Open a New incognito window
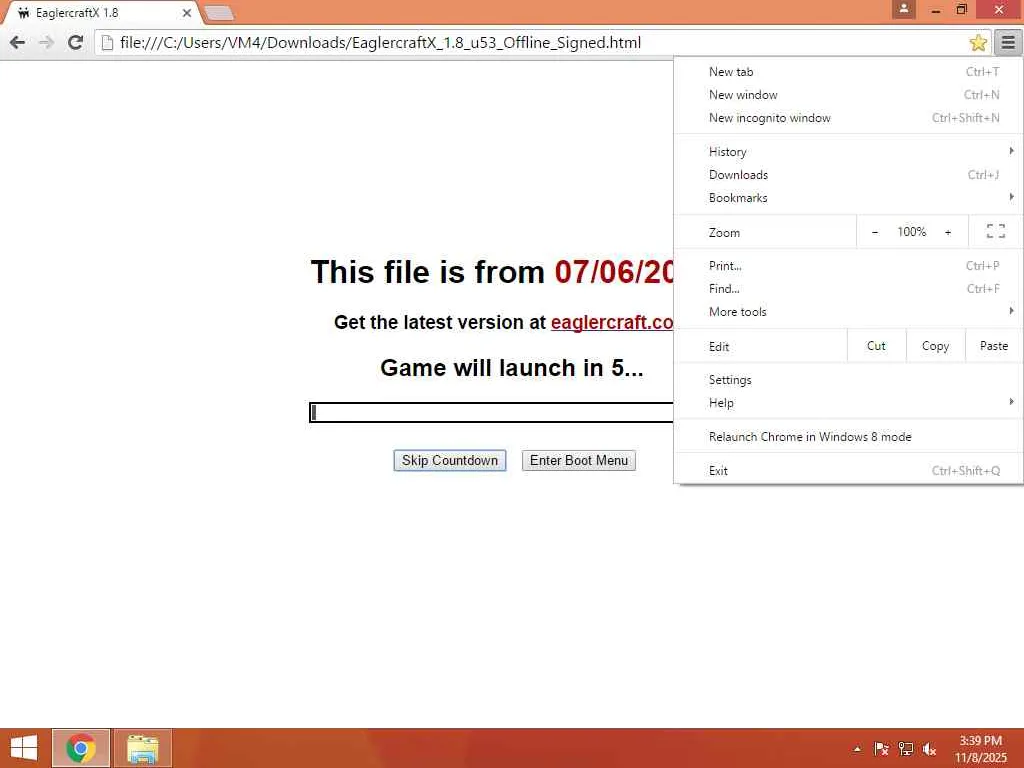Viewport: 1024px width, 768px height. (x=848, y=118)
